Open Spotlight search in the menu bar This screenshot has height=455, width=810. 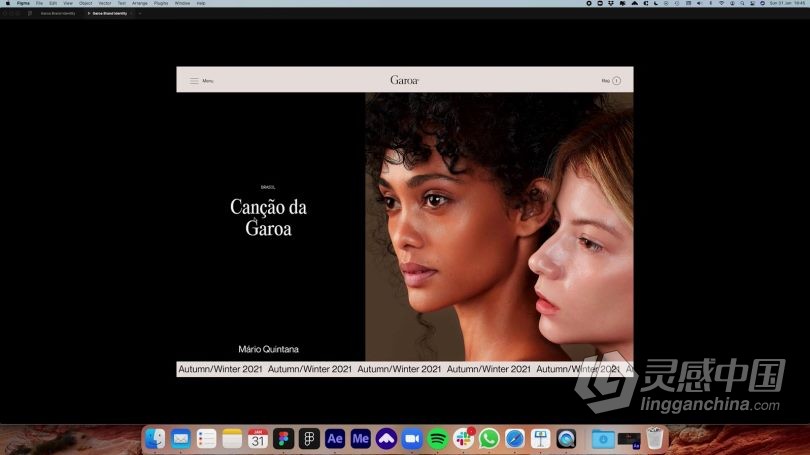pos(742,3)
